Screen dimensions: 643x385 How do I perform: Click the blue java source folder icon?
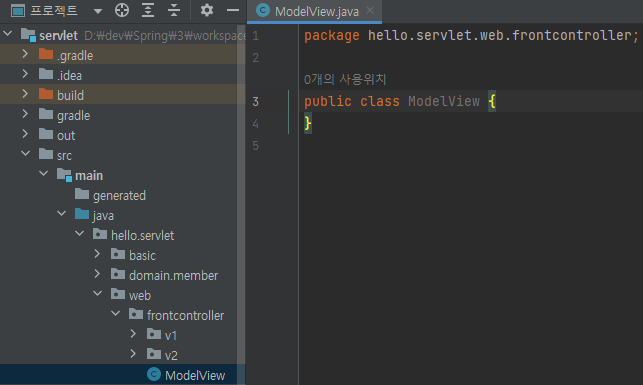click(82, 214)
